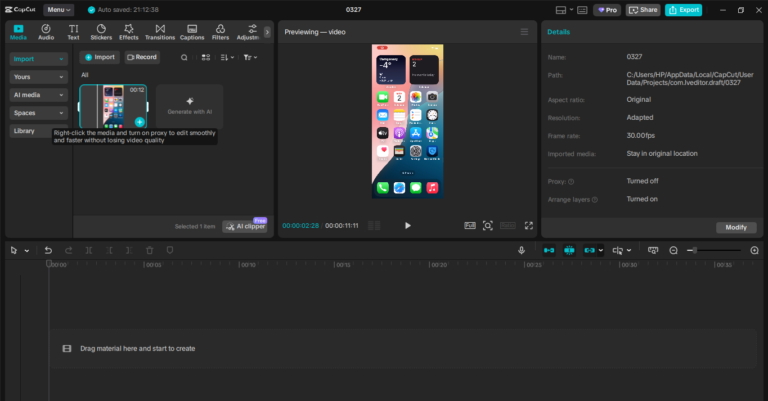The width and height of the screenshot is (768, 401).
Task: Click Generate with AI card
Action: coord(190,106)
